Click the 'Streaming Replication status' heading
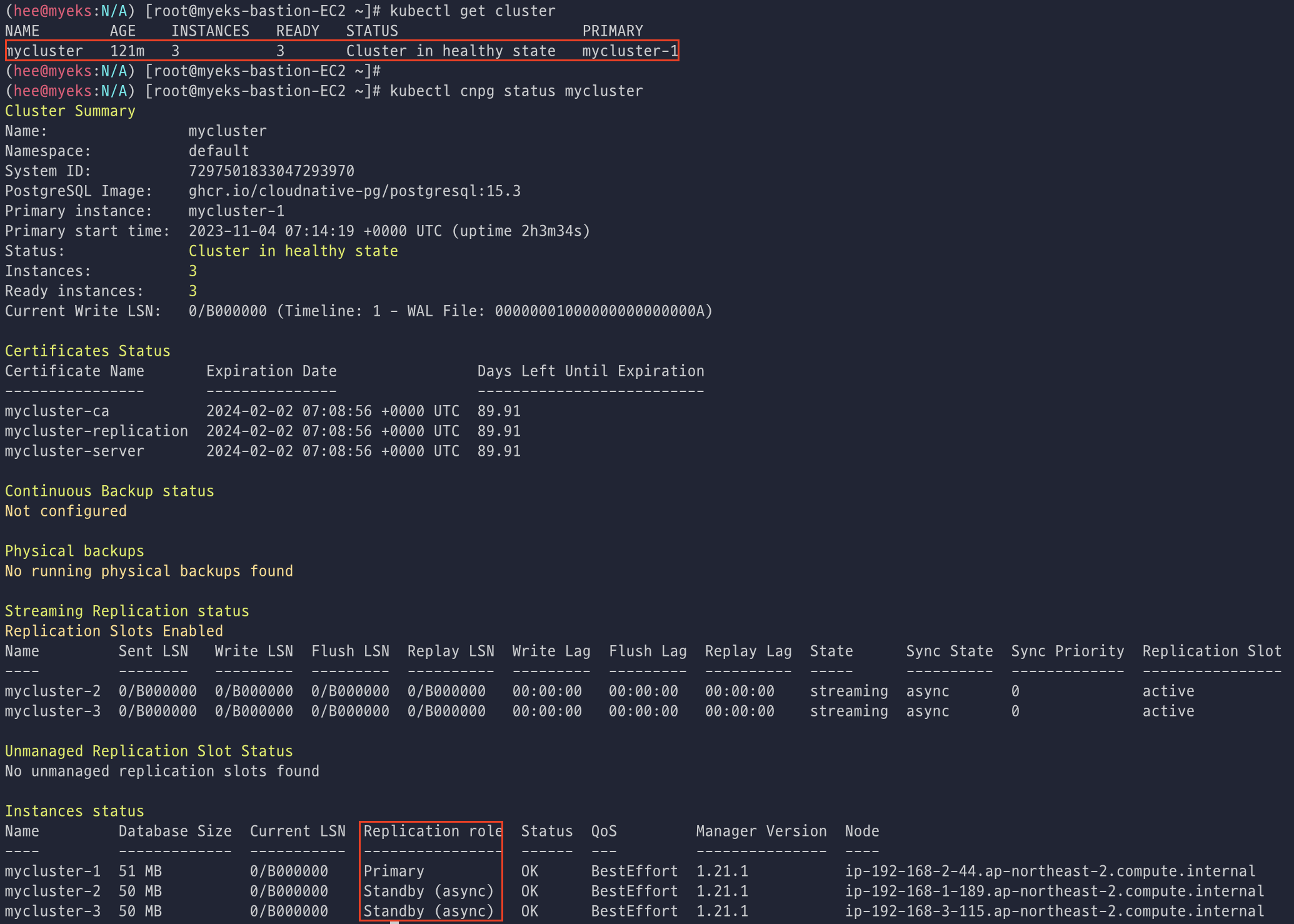Viewport: 1294px width, 924px height. click(127, 611)
